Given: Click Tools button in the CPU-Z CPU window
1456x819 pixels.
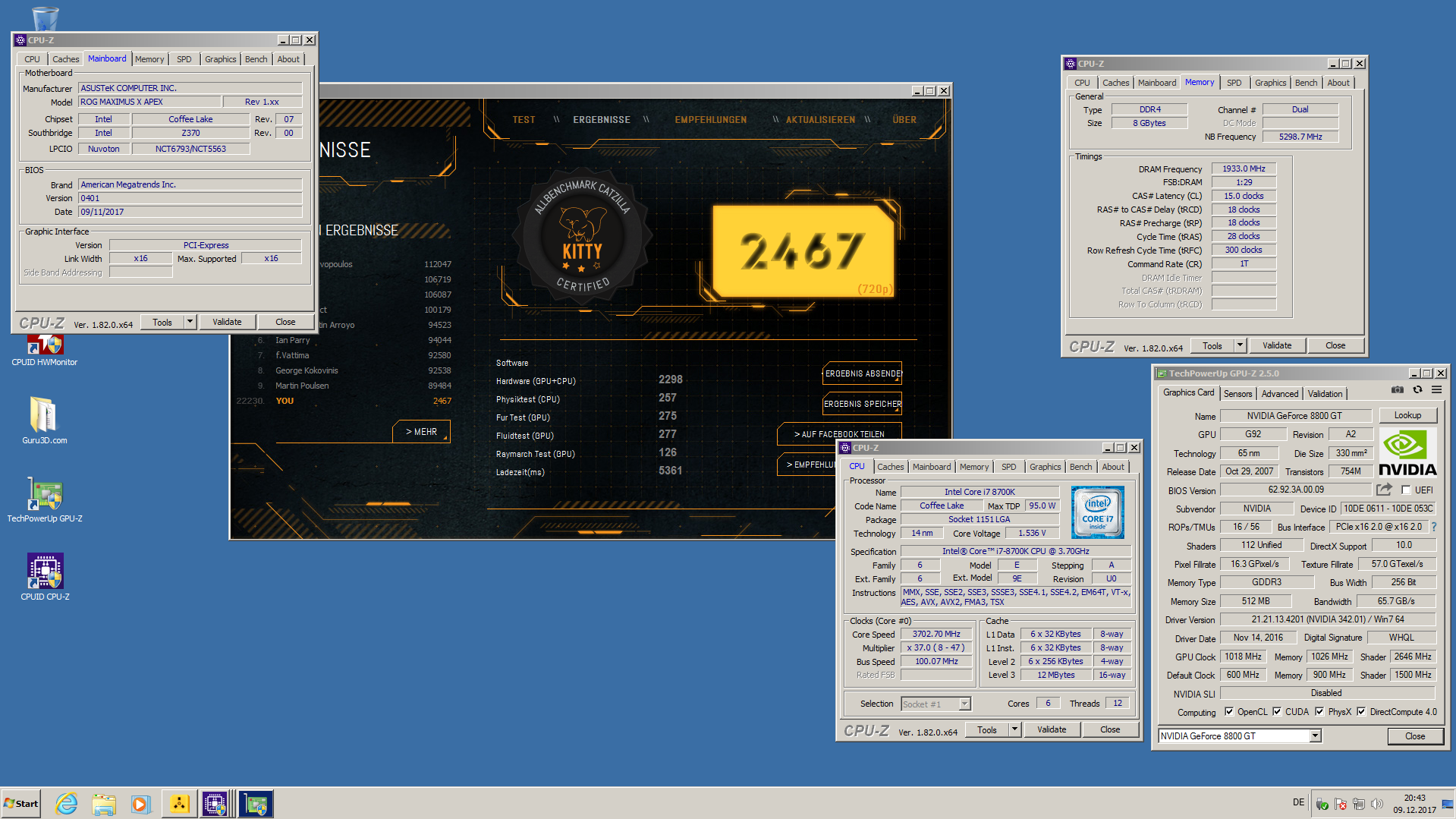Looking at the screenshot, I should pos(987,729).
